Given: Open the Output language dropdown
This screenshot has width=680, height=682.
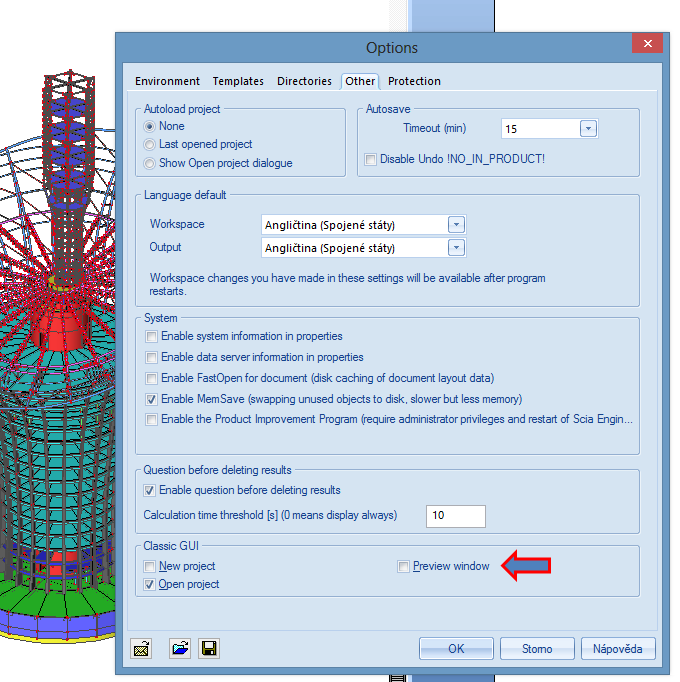Looking at the screenshot, I should 456,248.
